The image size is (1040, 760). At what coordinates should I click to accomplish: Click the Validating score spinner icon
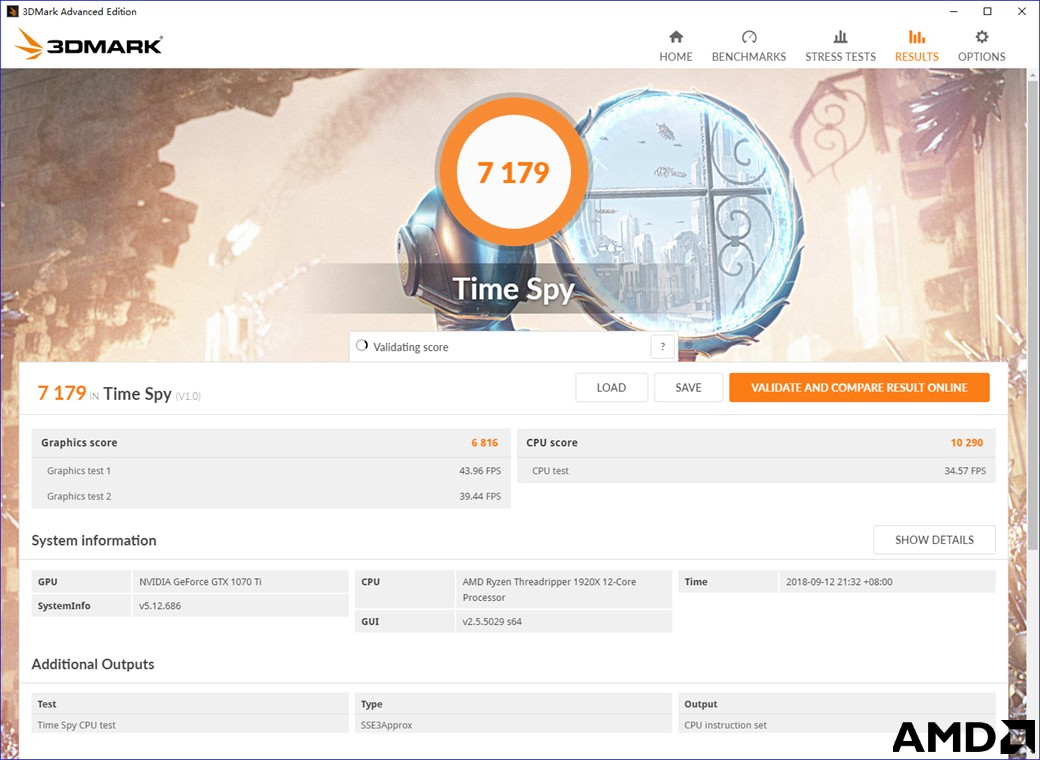(361, 346)
